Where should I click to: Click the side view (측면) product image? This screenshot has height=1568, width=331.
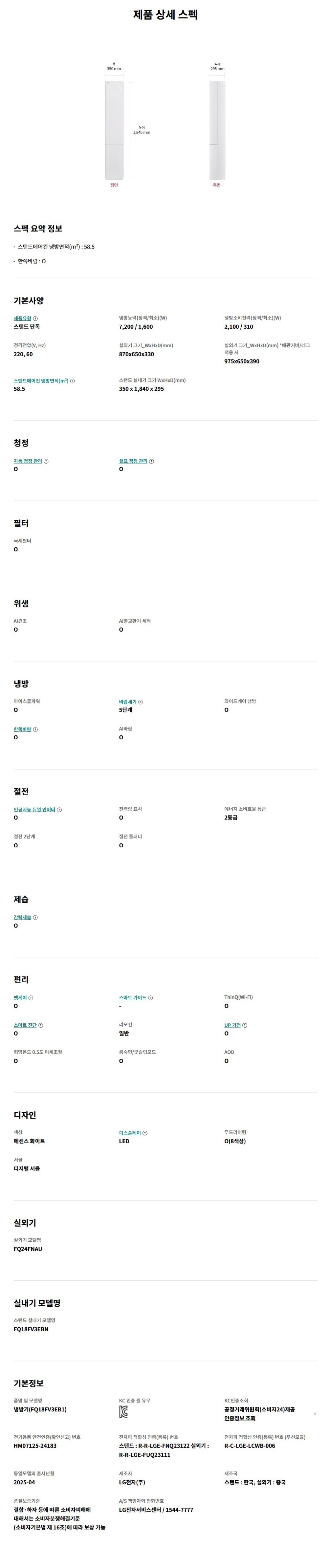(x=217, y=130)
